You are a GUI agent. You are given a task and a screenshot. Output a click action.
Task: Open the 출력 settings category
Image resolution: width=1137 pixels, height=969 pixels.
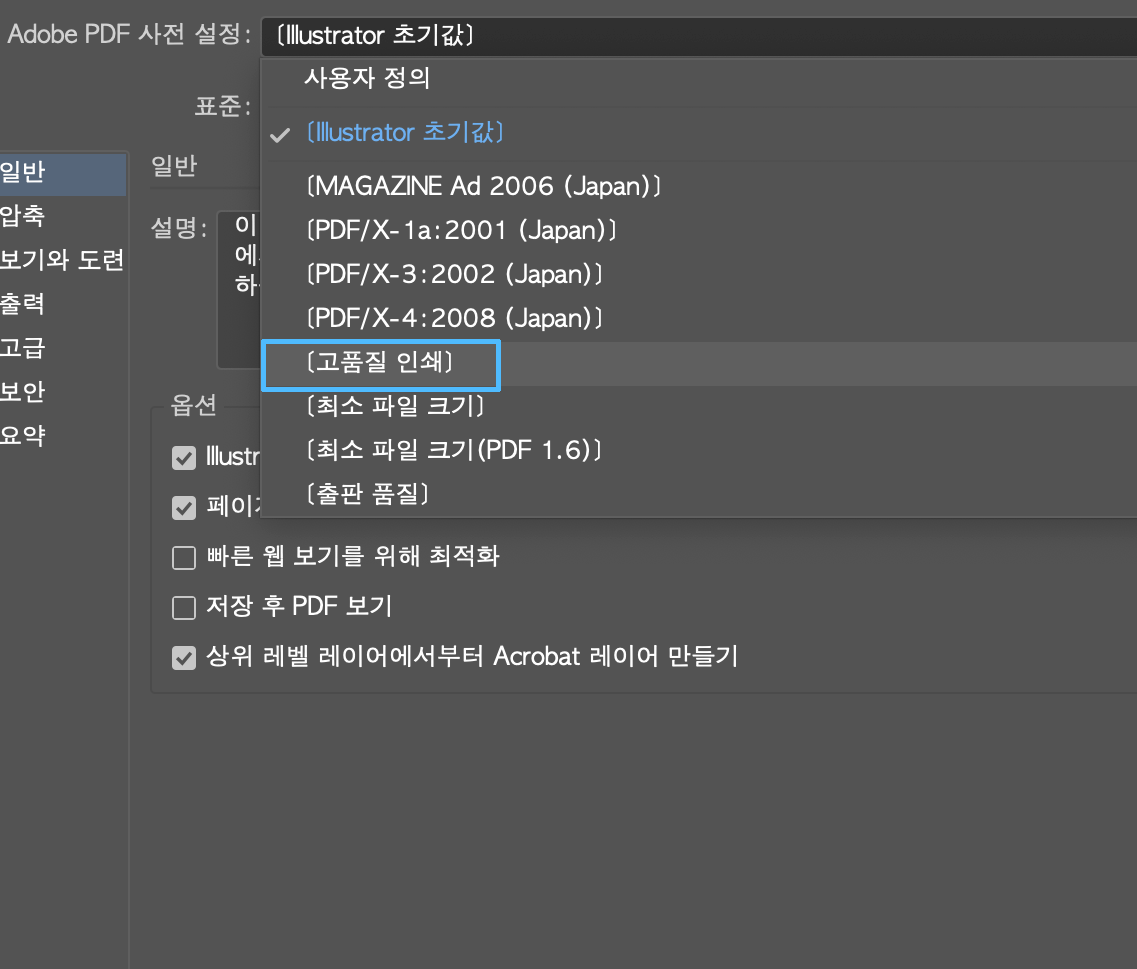pos(63,305)
